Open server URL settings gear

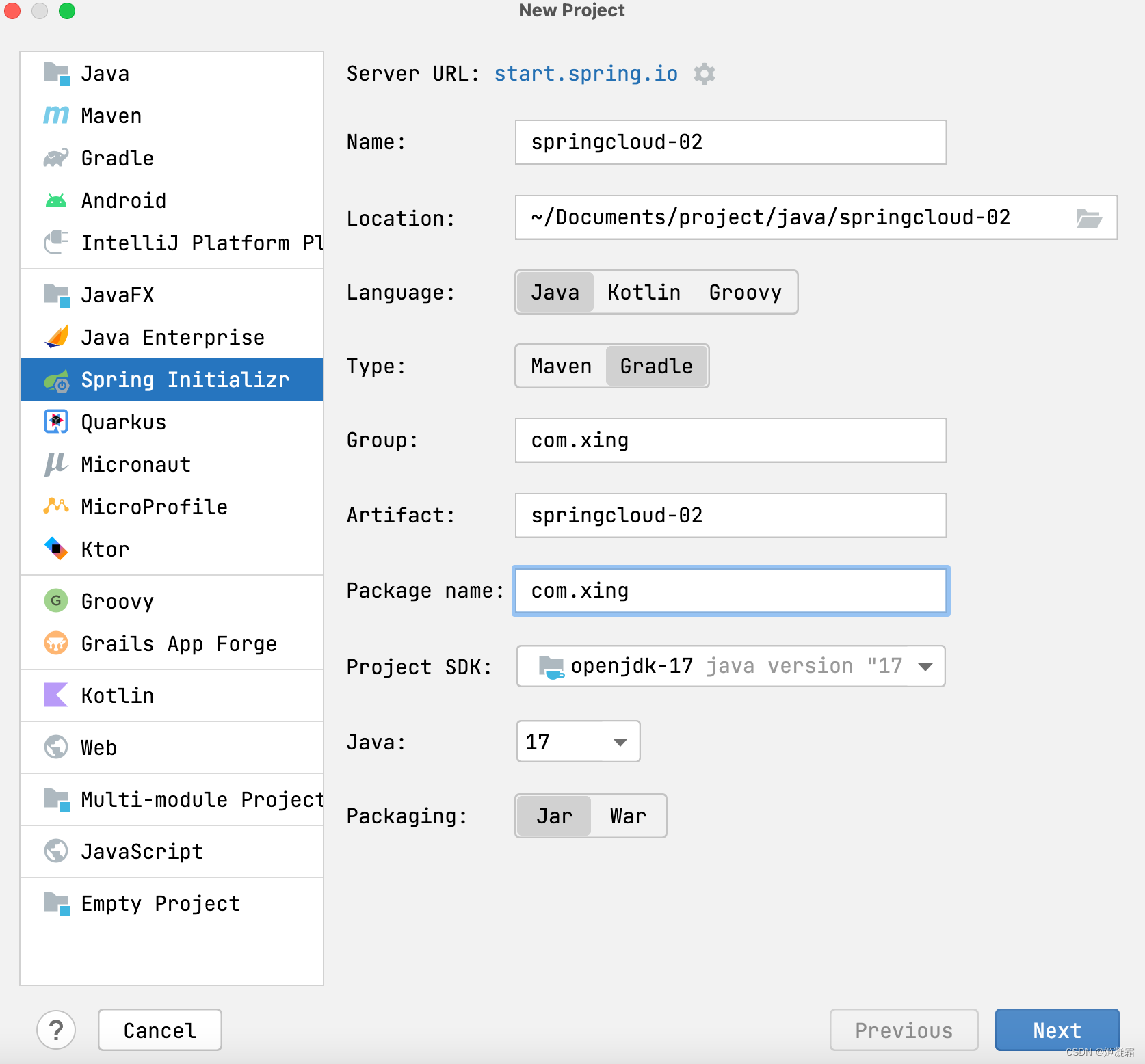click(704, 74)
